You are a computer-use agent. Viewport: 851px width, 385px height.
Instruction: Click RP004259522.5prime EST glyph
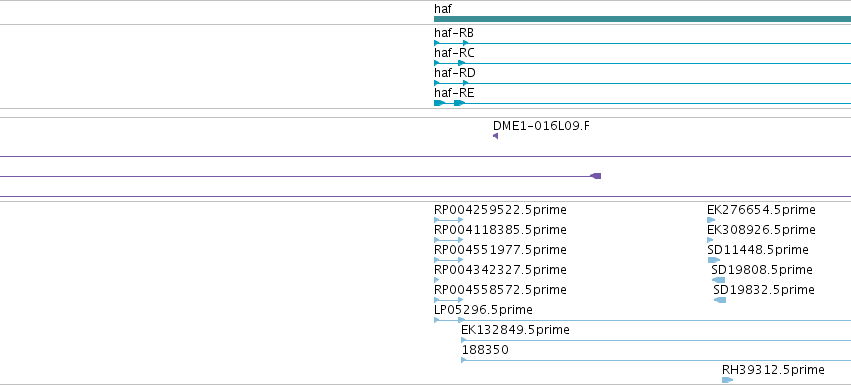point(449,220)
